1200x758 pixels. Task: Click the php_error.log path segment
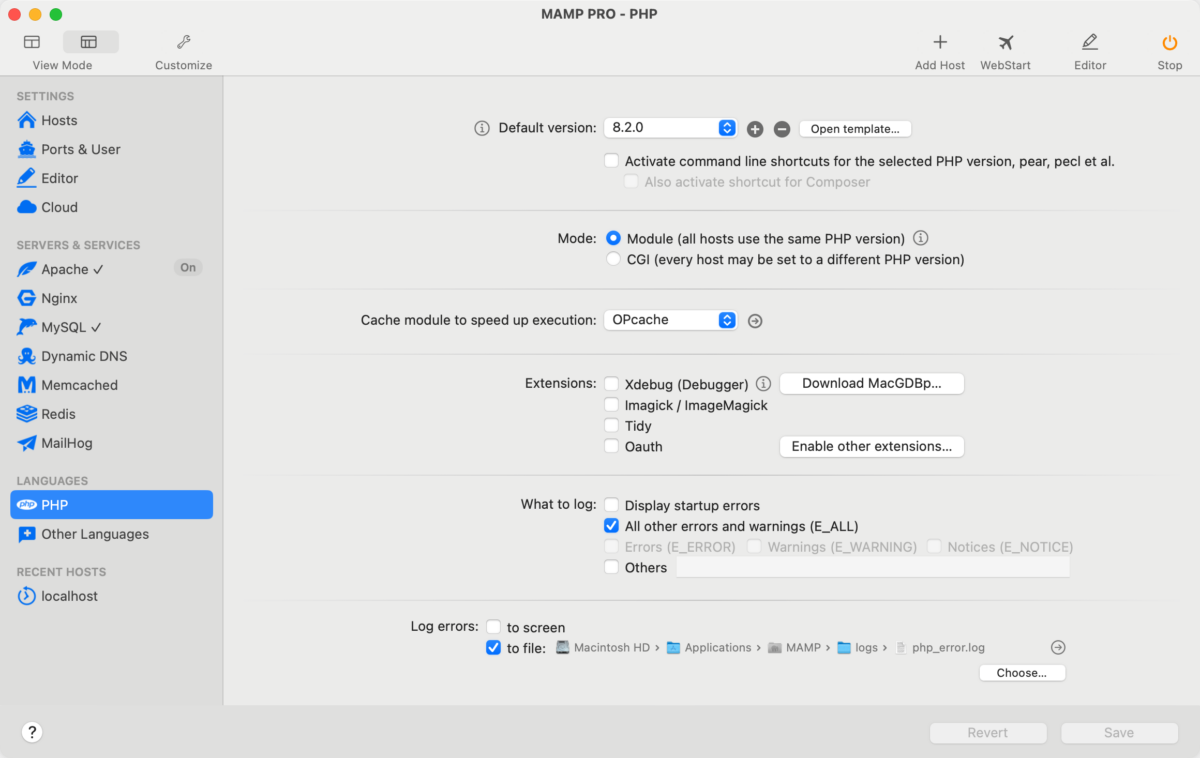coord(940,648)
